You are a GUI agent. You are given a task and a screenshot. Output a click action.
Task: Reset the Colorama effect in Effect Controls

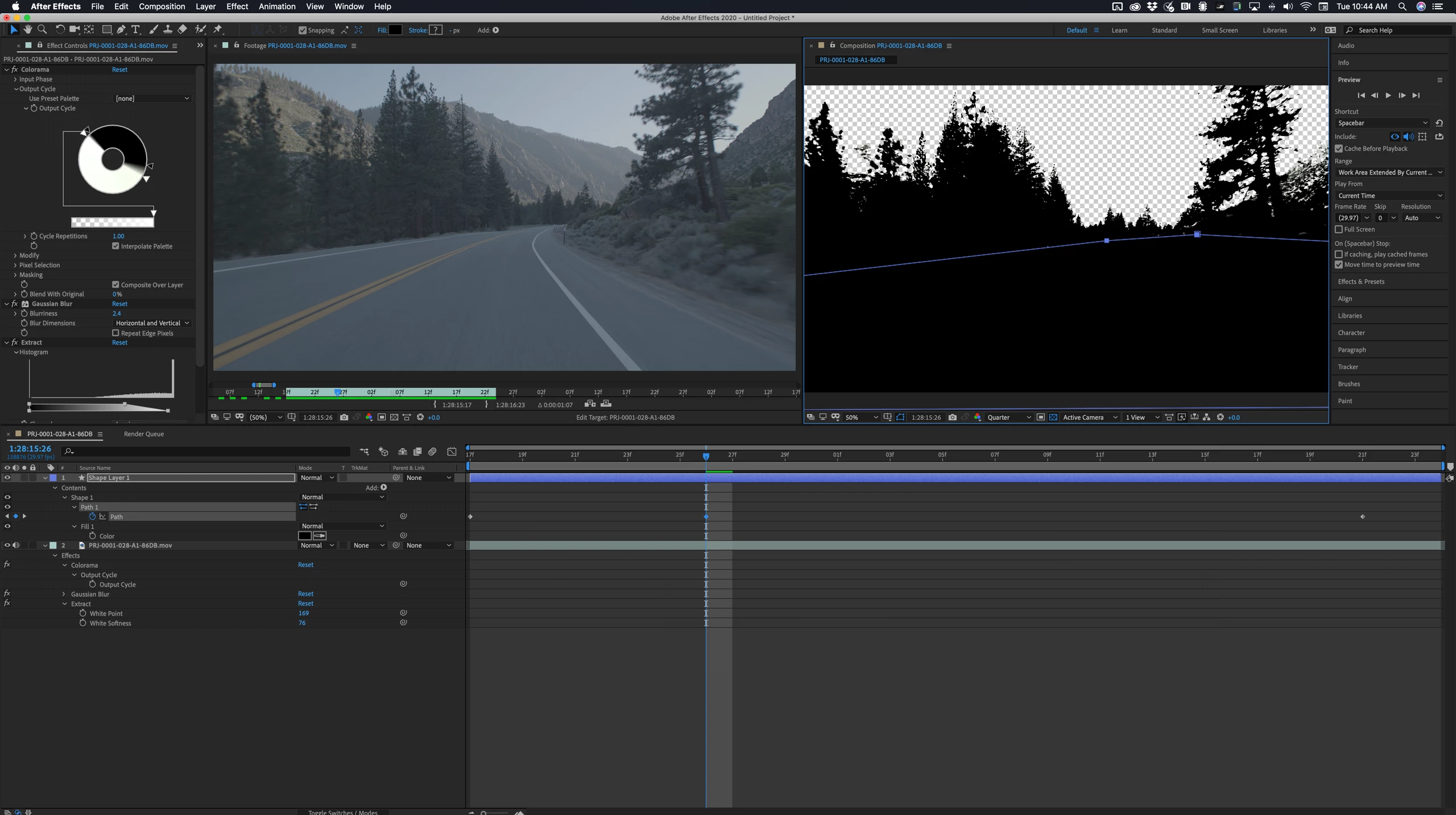(119, 69)
